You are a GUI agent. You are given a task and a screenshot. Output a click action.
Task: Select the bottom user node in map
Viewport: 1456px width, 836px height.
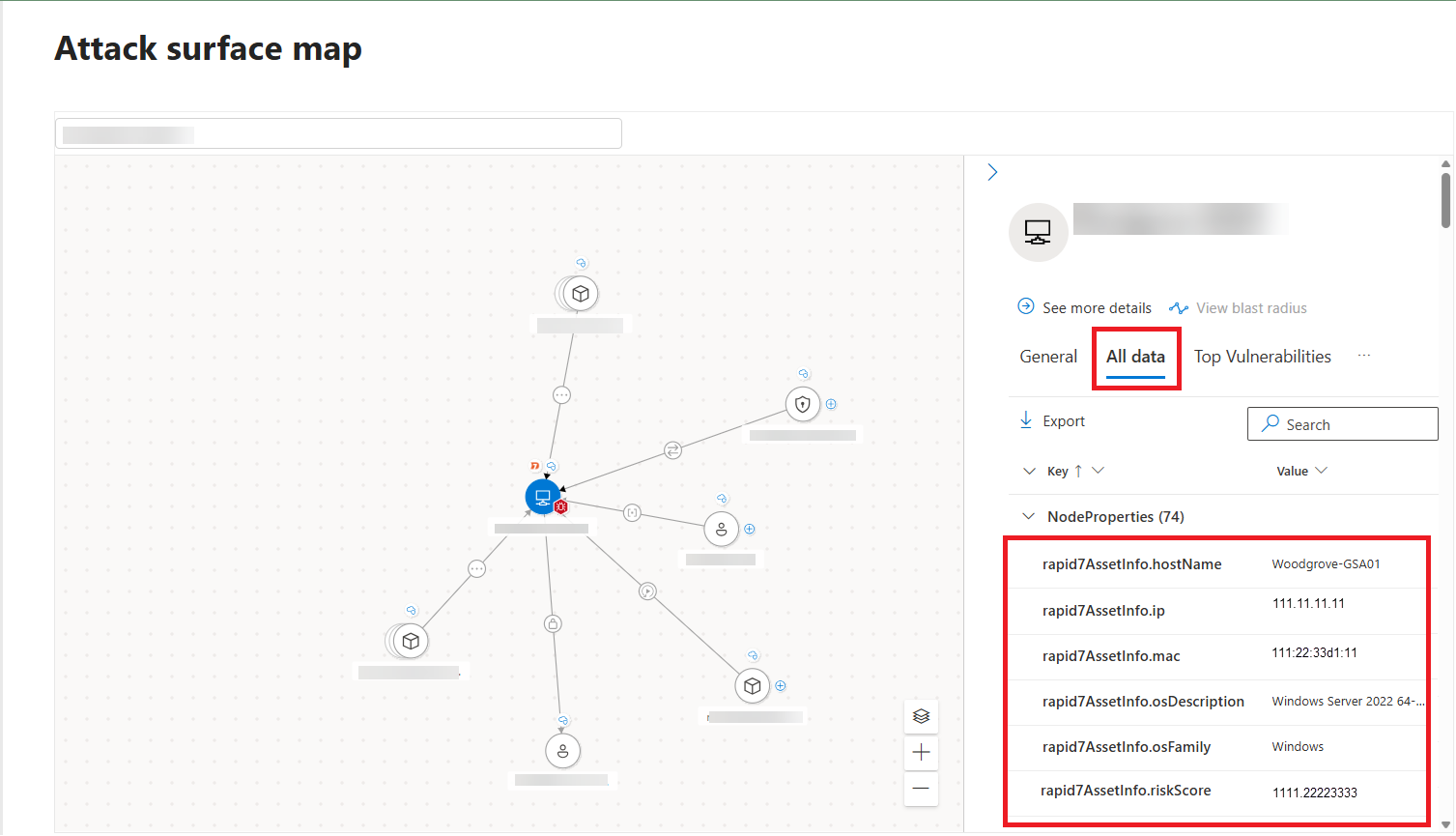(562, 751)
